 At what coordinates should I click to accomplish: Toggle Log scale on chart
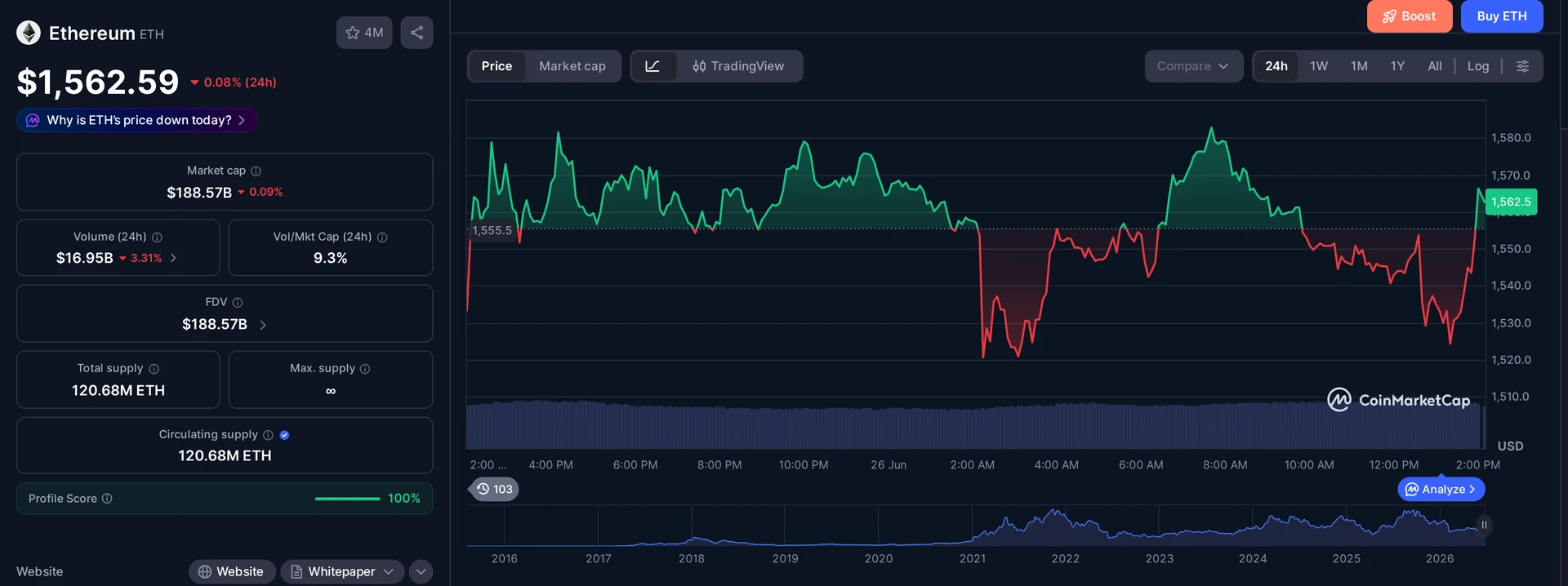[x=1478, y=66]
